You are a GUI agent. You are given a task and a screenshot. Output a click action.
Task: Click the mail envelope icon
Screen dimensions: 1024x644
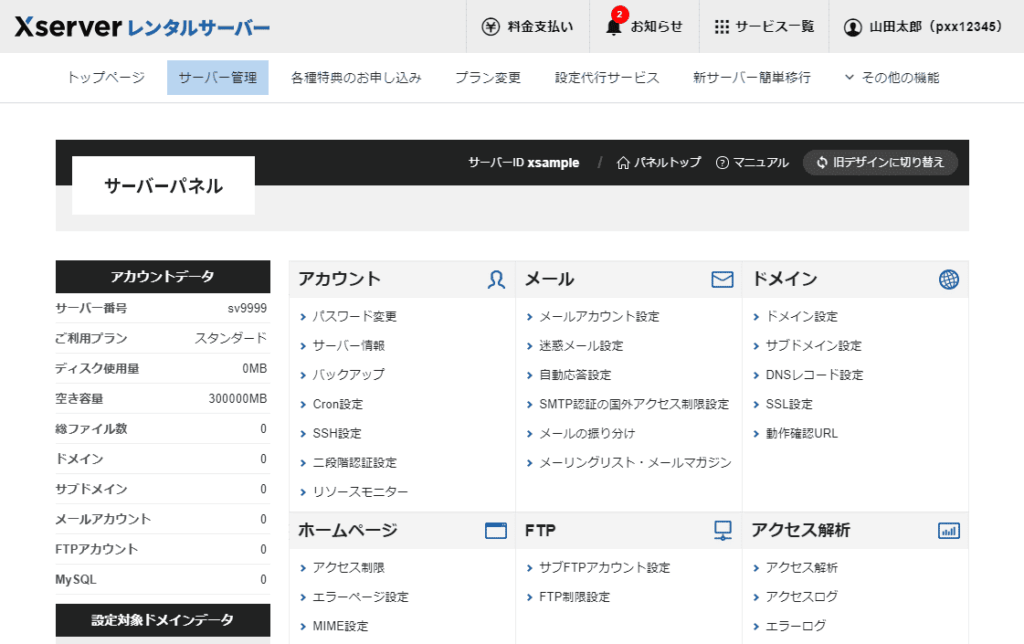point(722,280)
